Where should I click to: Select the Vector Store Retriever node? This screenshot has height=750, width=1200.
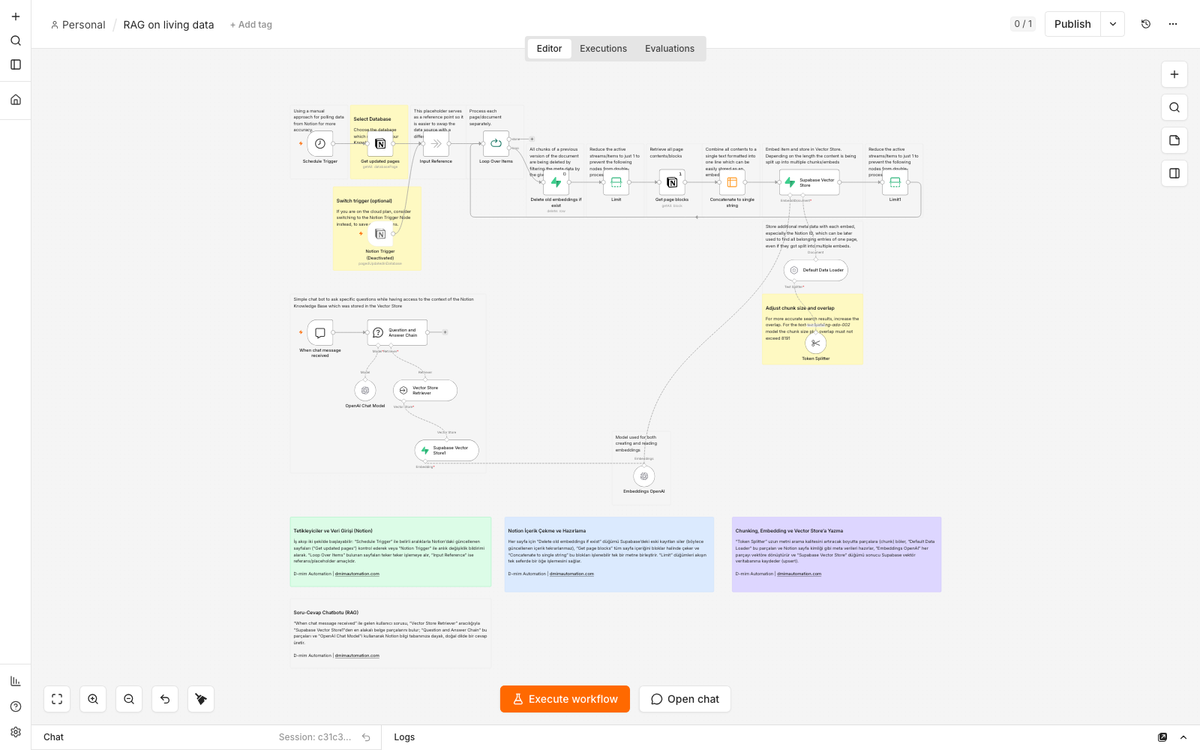point(425,390)
